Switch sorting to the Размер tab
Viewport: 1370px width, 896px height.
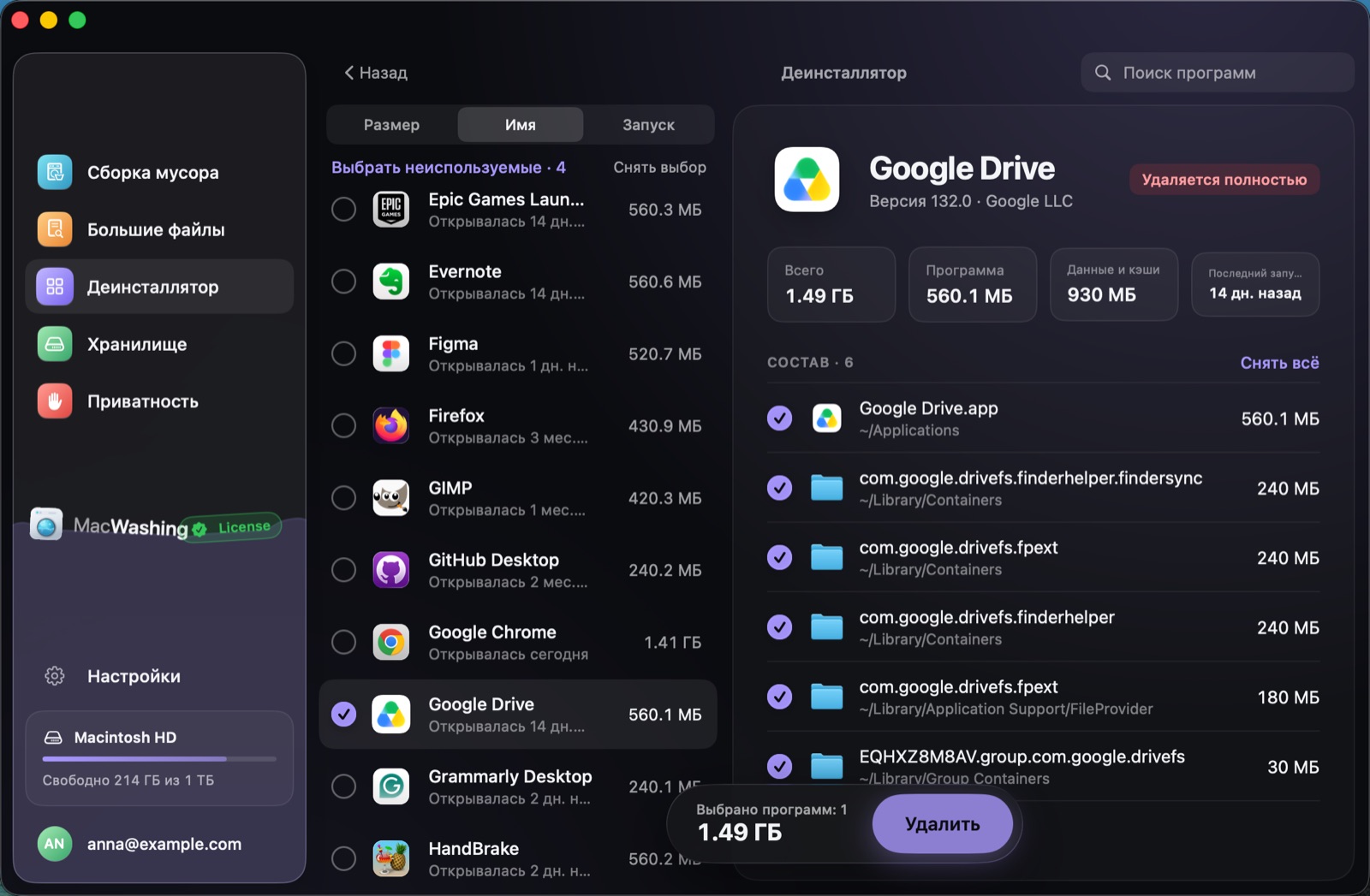(391, 125)
